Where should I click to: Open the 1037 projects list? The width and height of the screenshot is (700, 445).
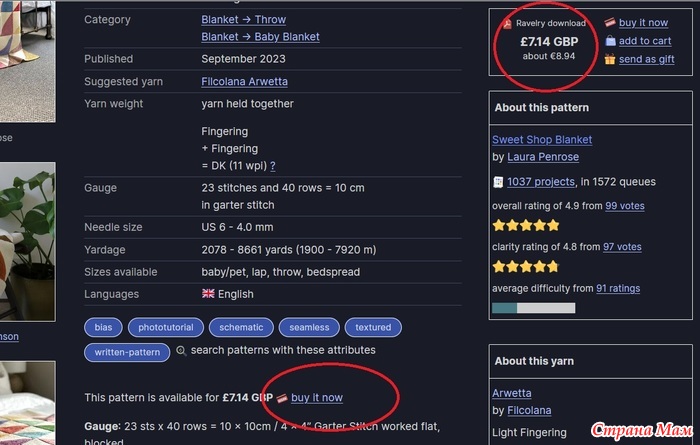click(541, 182)
